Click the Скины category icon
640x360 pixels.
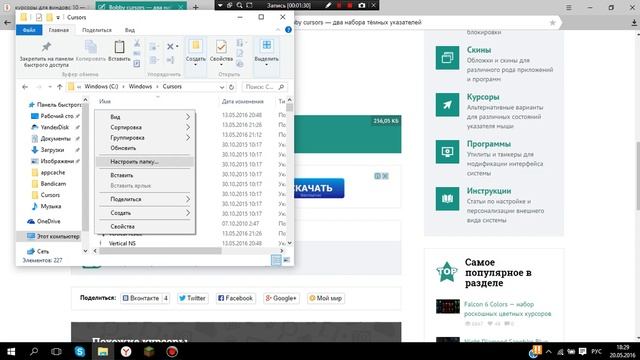point(447,58)
